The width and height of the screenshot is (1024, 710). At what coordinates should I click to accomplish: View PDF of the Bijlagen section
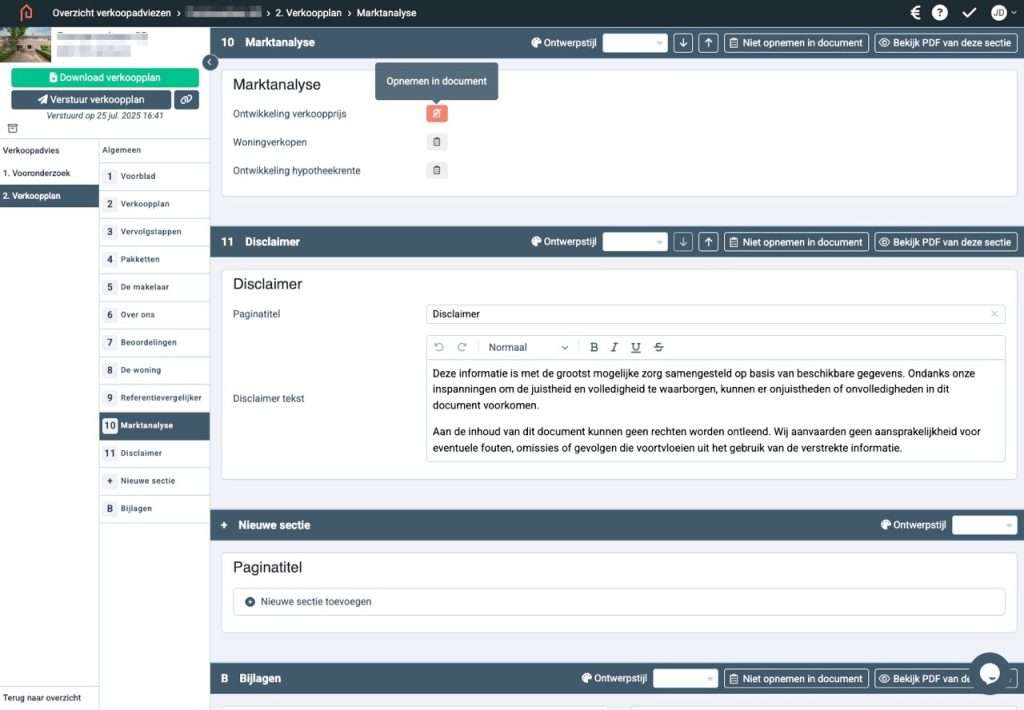coord(924,679)
